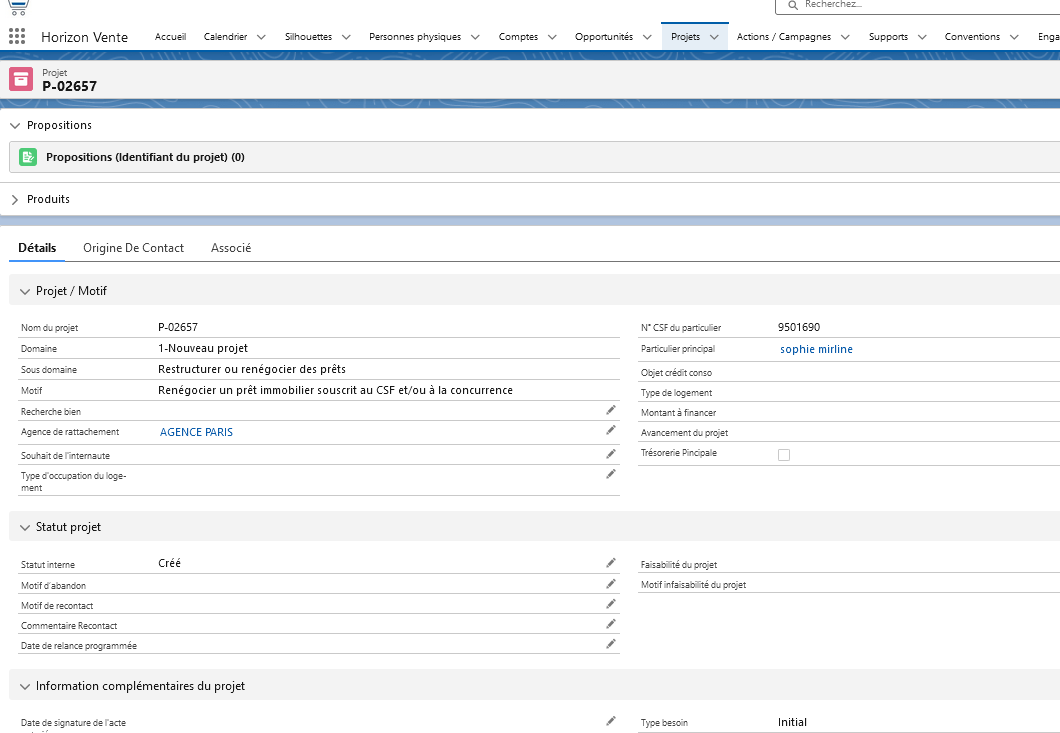
Task: Click the pink Projet record icon
Action: coord(21,79)
